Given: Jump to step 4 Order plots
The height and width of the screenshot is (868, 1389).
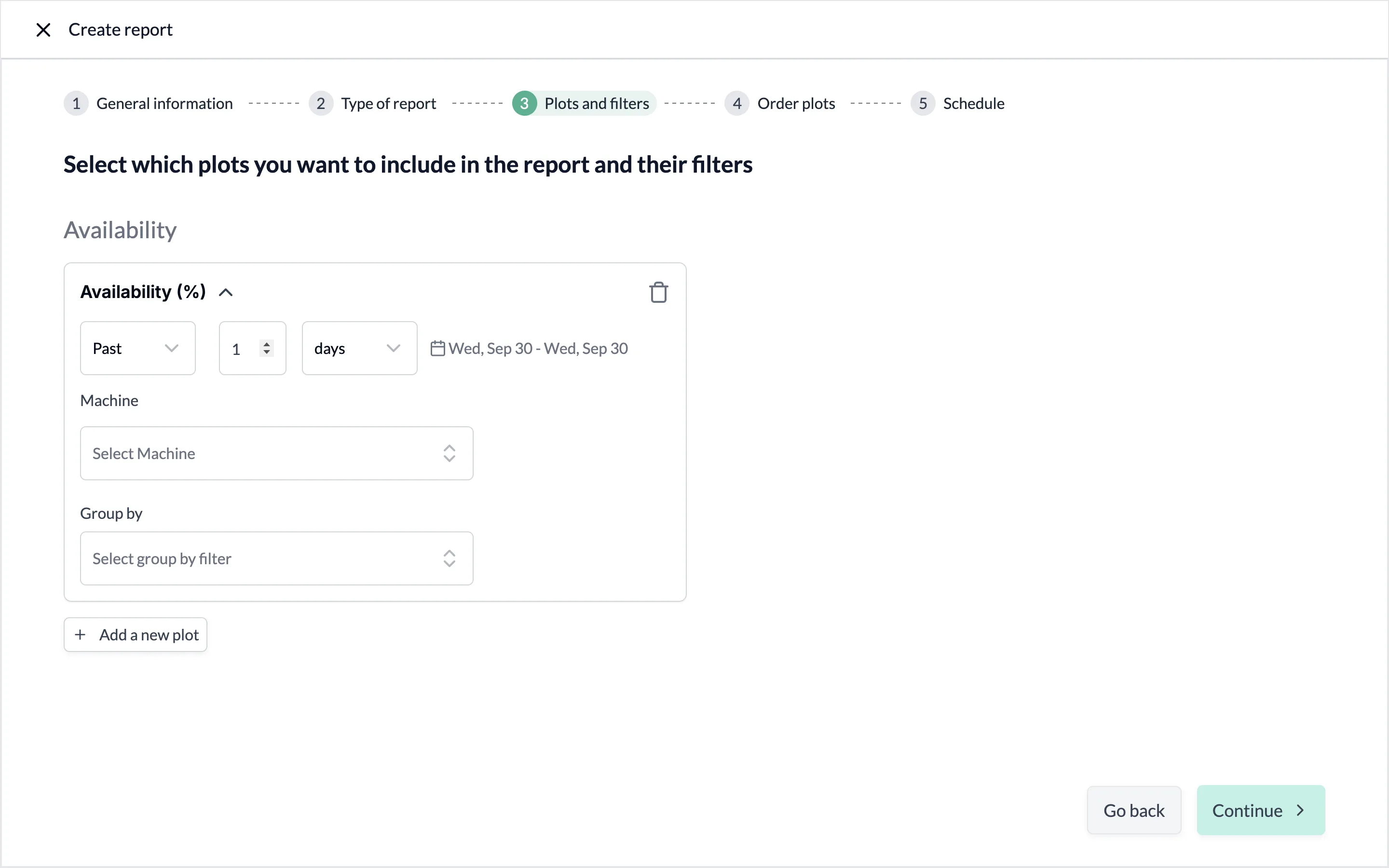Looking at the screenshot, I should 780,104.
